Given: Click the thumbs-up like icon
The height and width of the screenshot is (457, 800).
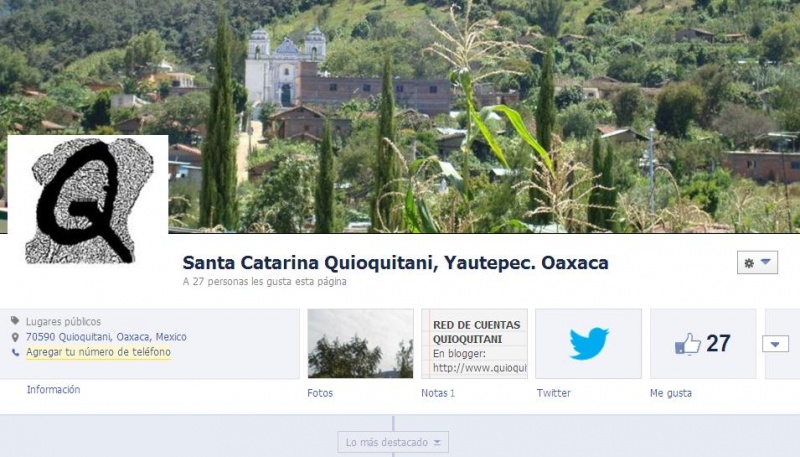Looking at the screenshot, I should (687, 344).
